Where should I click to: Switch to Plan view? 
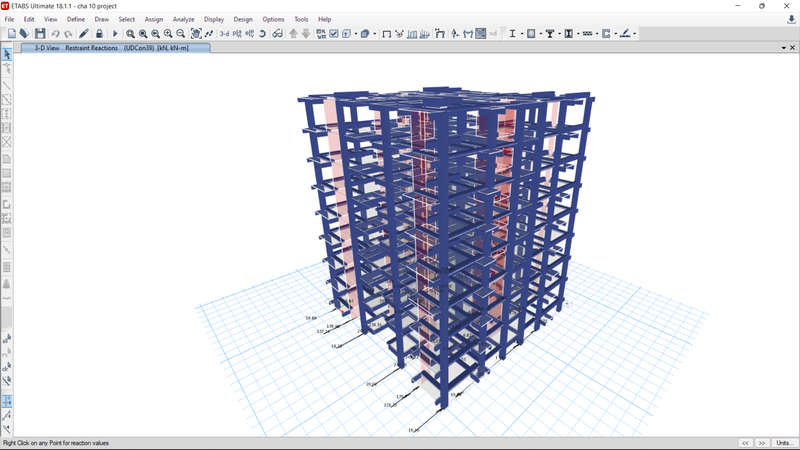point(237,34)
